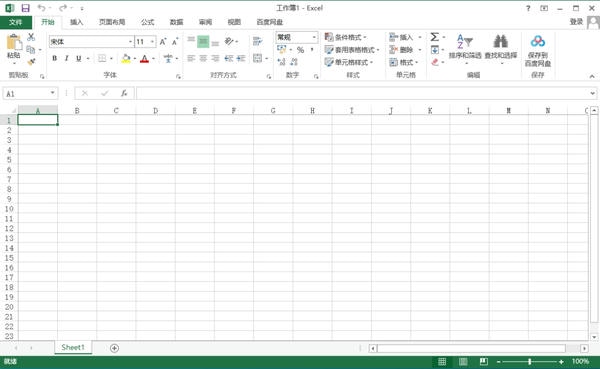The image size is (600, 369).
Task: Toggle Align Text Left
Action: [x=191, y=58]
